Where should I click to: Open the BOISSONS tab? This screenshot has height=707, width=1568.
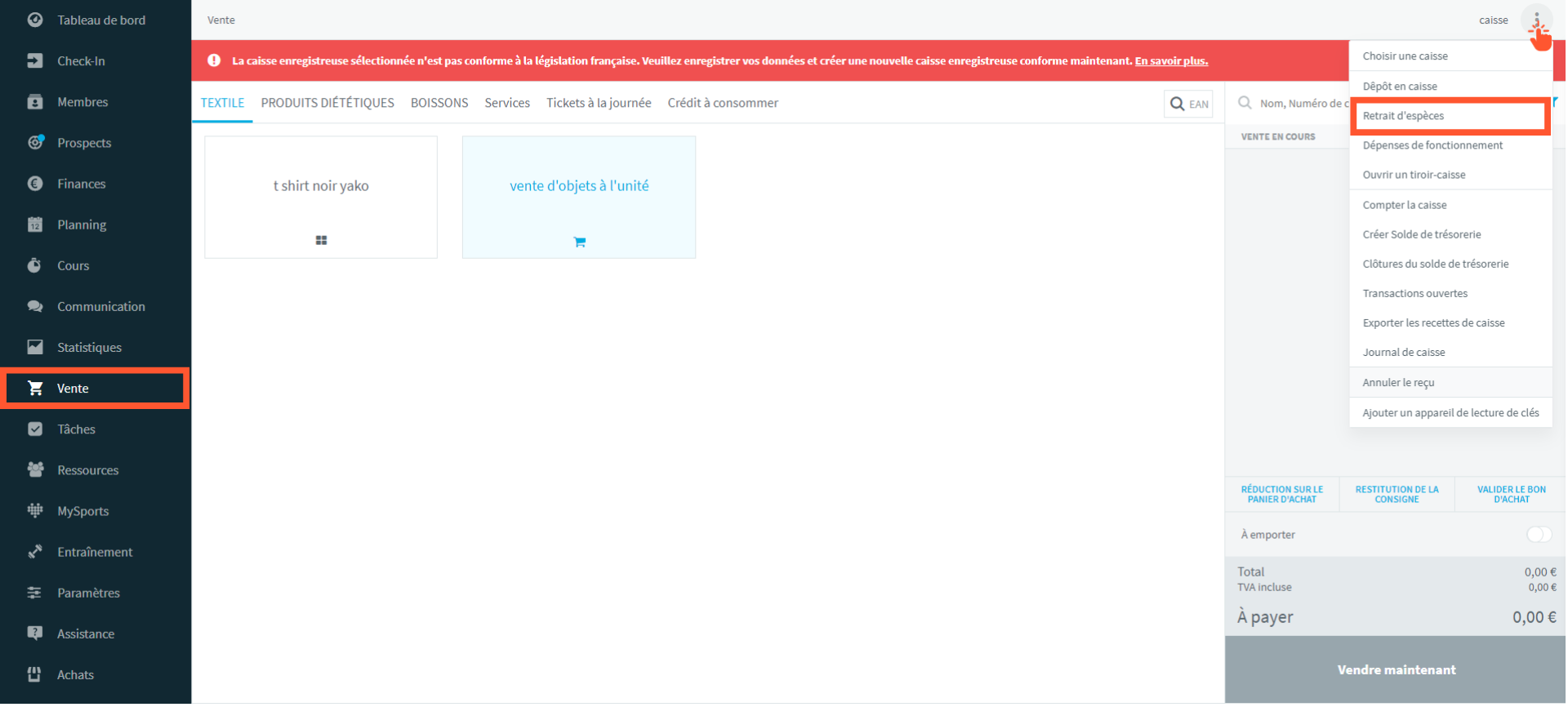pos(439,103)
